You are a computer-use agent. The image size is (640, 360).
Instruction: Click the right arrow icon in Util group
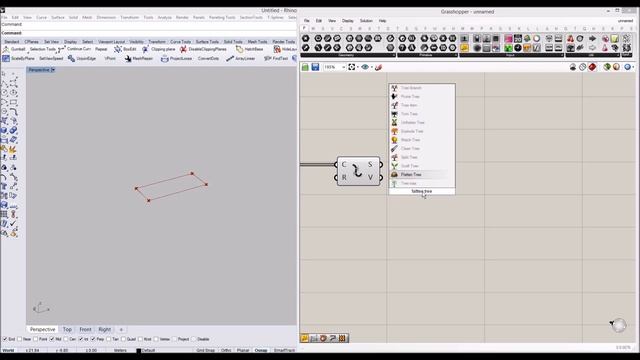point(592,39)
